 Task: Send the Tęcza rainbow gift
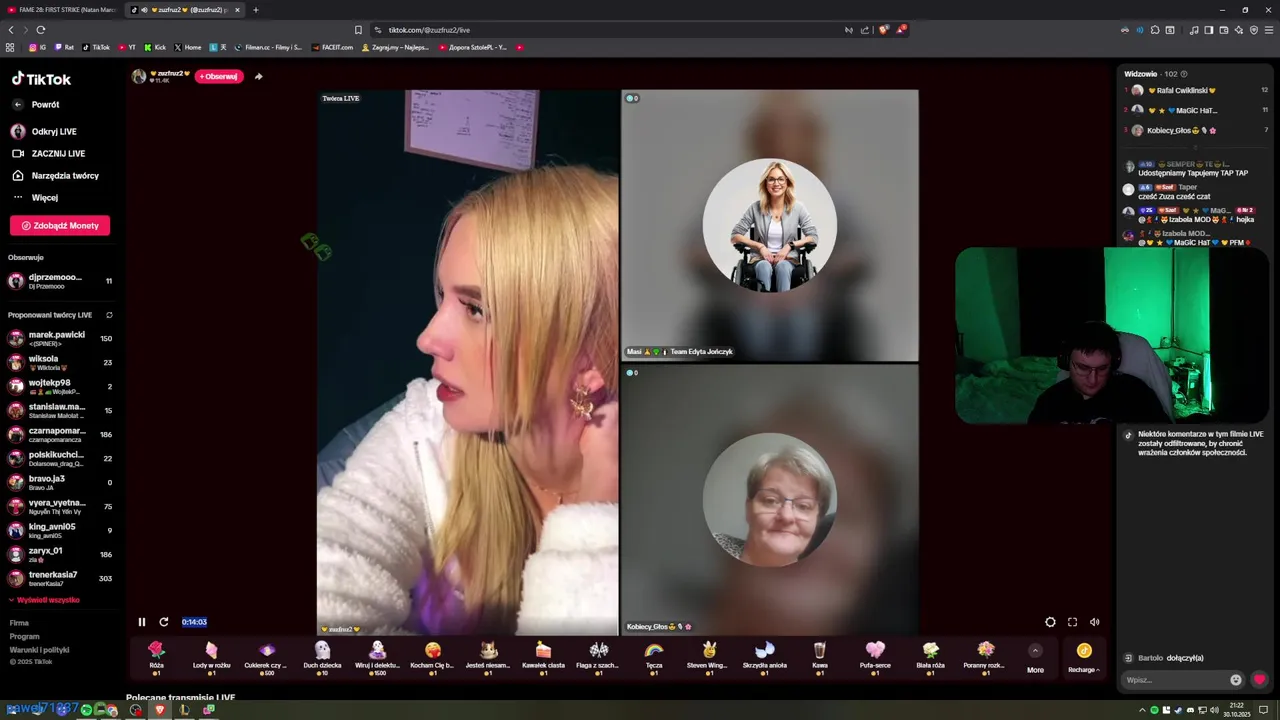[x=654, y=657]
